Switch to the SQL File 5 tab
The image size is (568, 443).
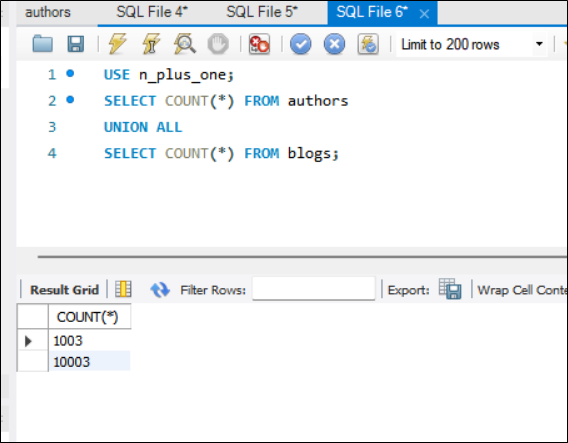tap(262, 12)
